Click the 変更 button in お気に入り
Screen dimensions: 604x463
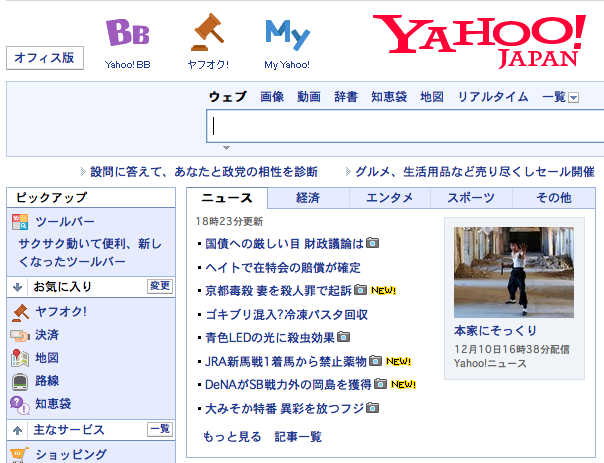coord(160,286)
